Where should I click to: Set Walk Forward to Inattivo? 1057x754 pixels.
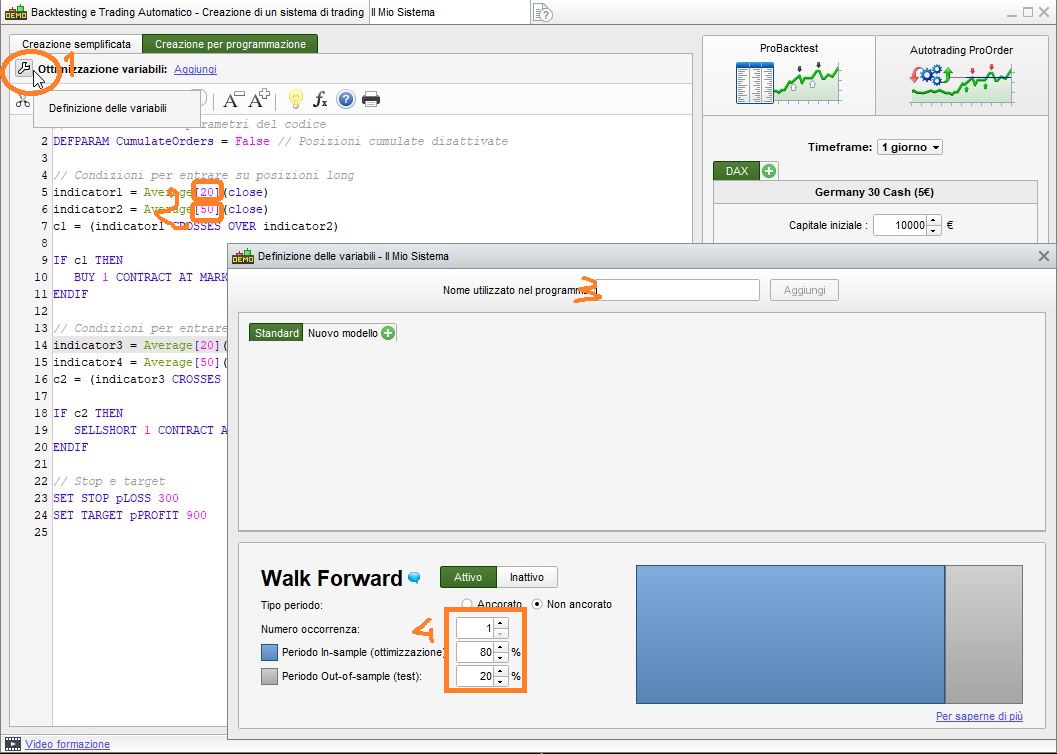pos(526,577)
